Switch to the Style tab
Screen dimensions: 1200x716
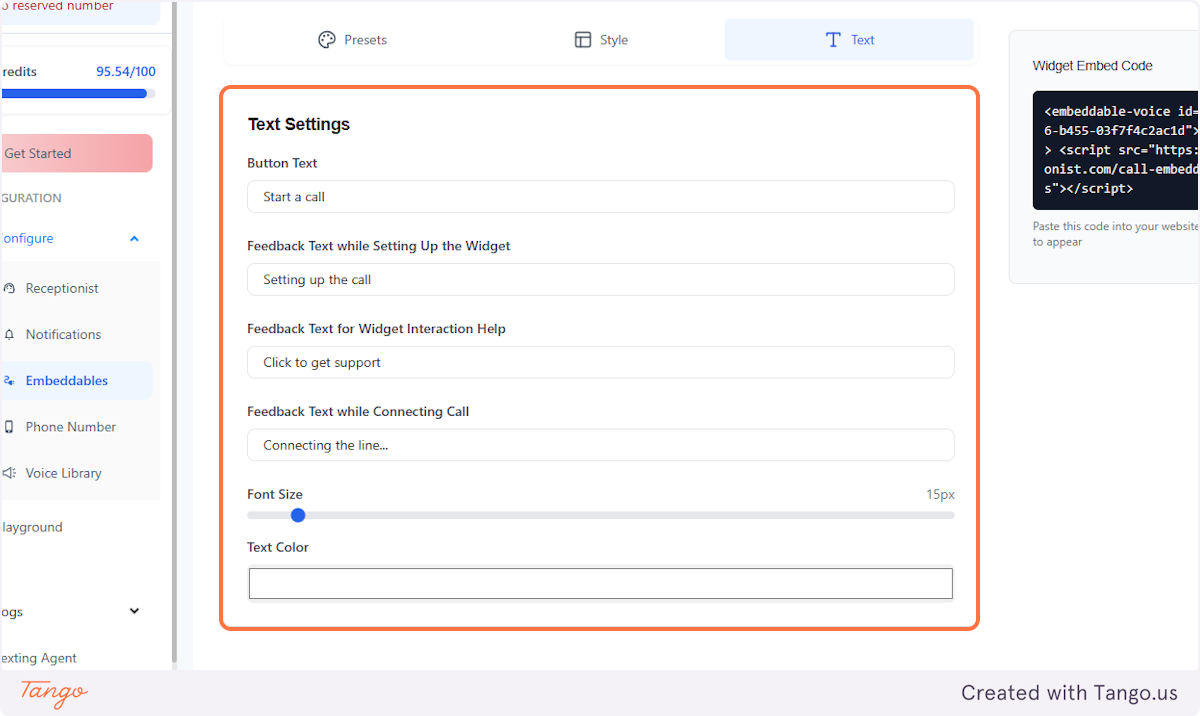pos(600,39)
